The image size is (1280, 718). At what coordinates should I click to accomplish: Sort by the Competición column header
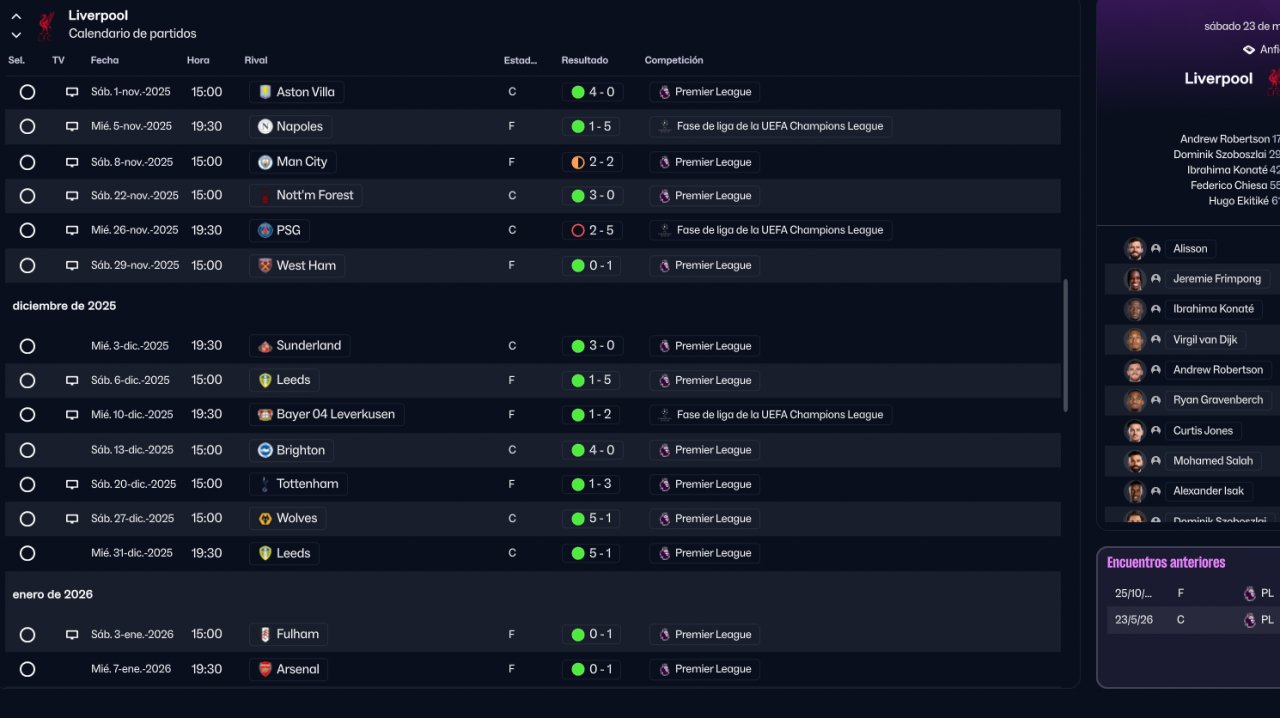coord(674,60)
